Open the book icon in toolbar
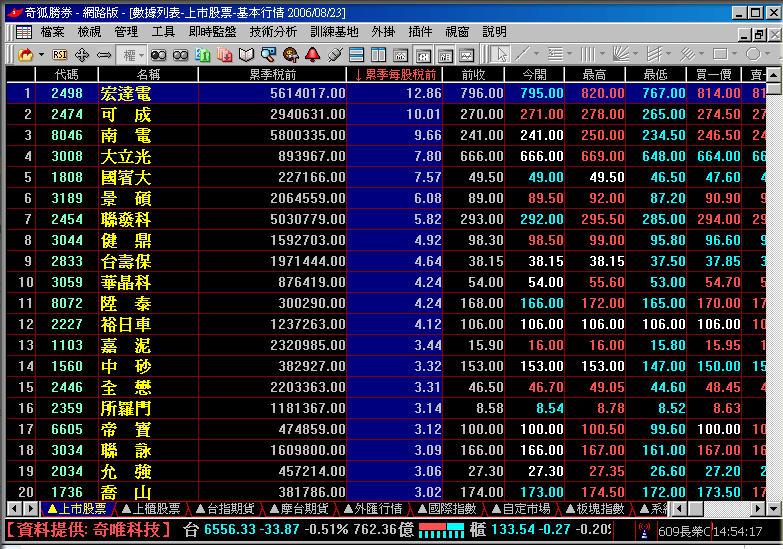Viewport: 783px width, 549px height. (247, 54)
